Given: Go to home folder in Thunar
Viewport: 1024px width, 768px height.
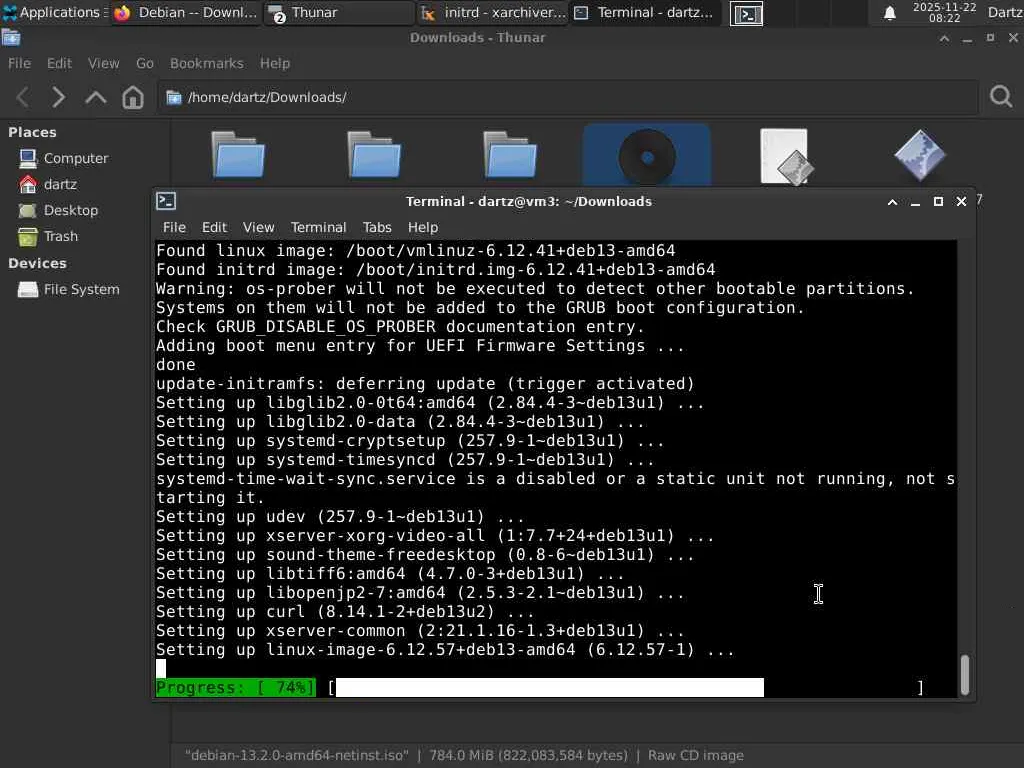Looking at the screenshot, I should [x=133, y=97].
